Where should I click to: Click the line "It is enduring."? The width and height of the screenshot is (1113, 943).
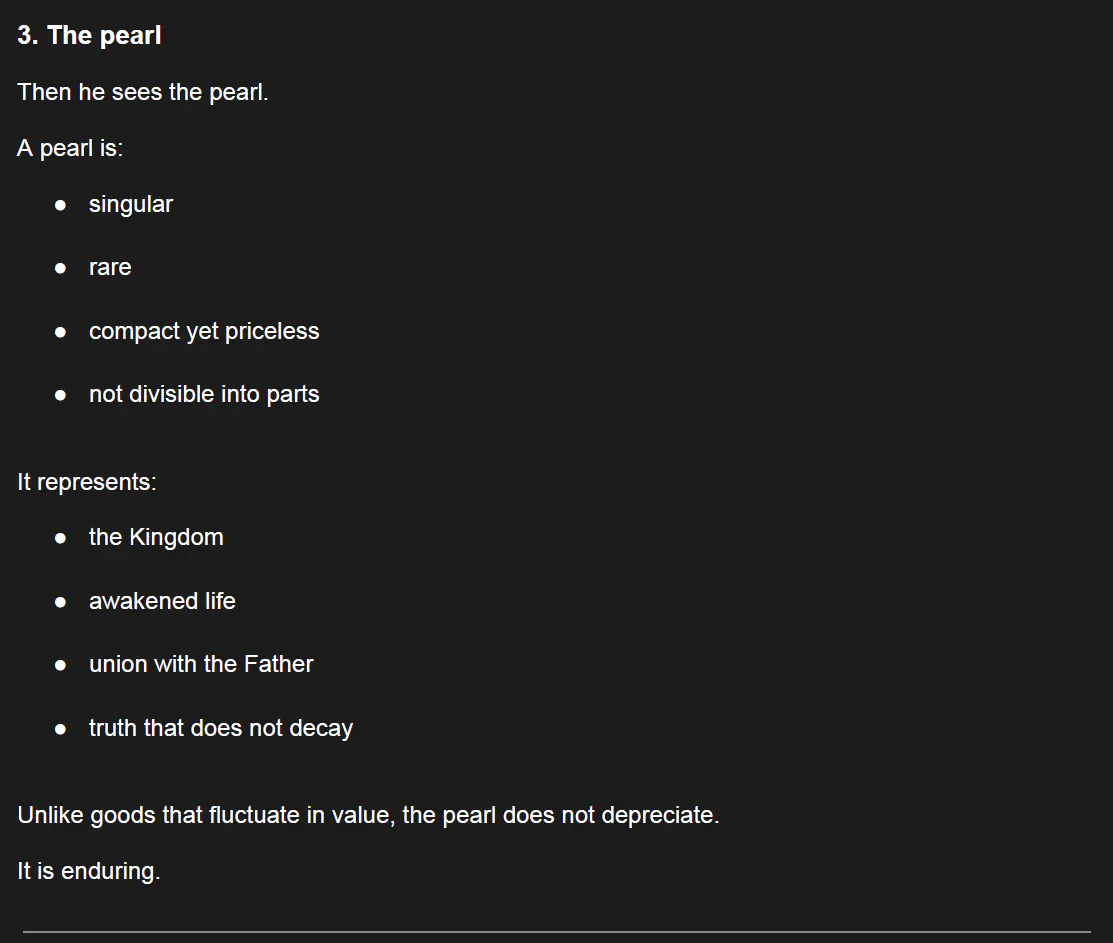[x=89, y=872]
